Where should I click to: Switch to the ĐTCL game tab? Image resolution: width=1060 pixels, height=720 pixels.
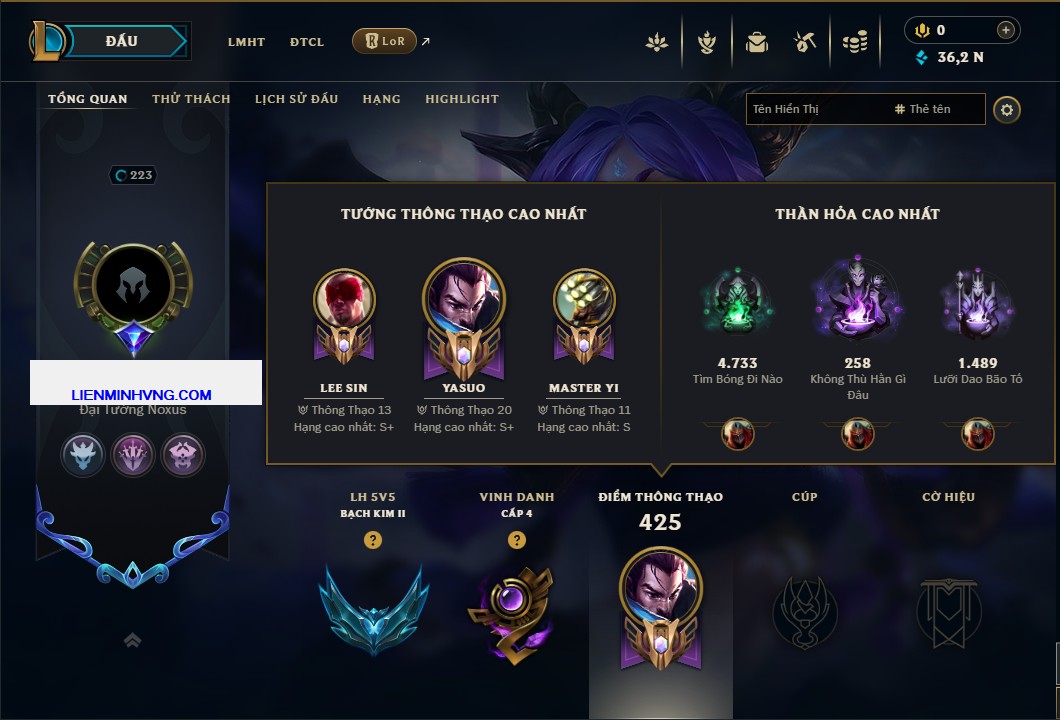[x=307, y=42]
